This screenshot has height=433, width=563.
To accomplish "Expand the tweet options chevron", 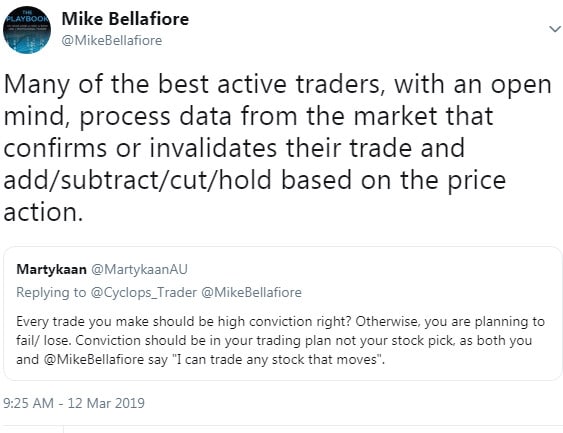I will click(x=555, y=29).
